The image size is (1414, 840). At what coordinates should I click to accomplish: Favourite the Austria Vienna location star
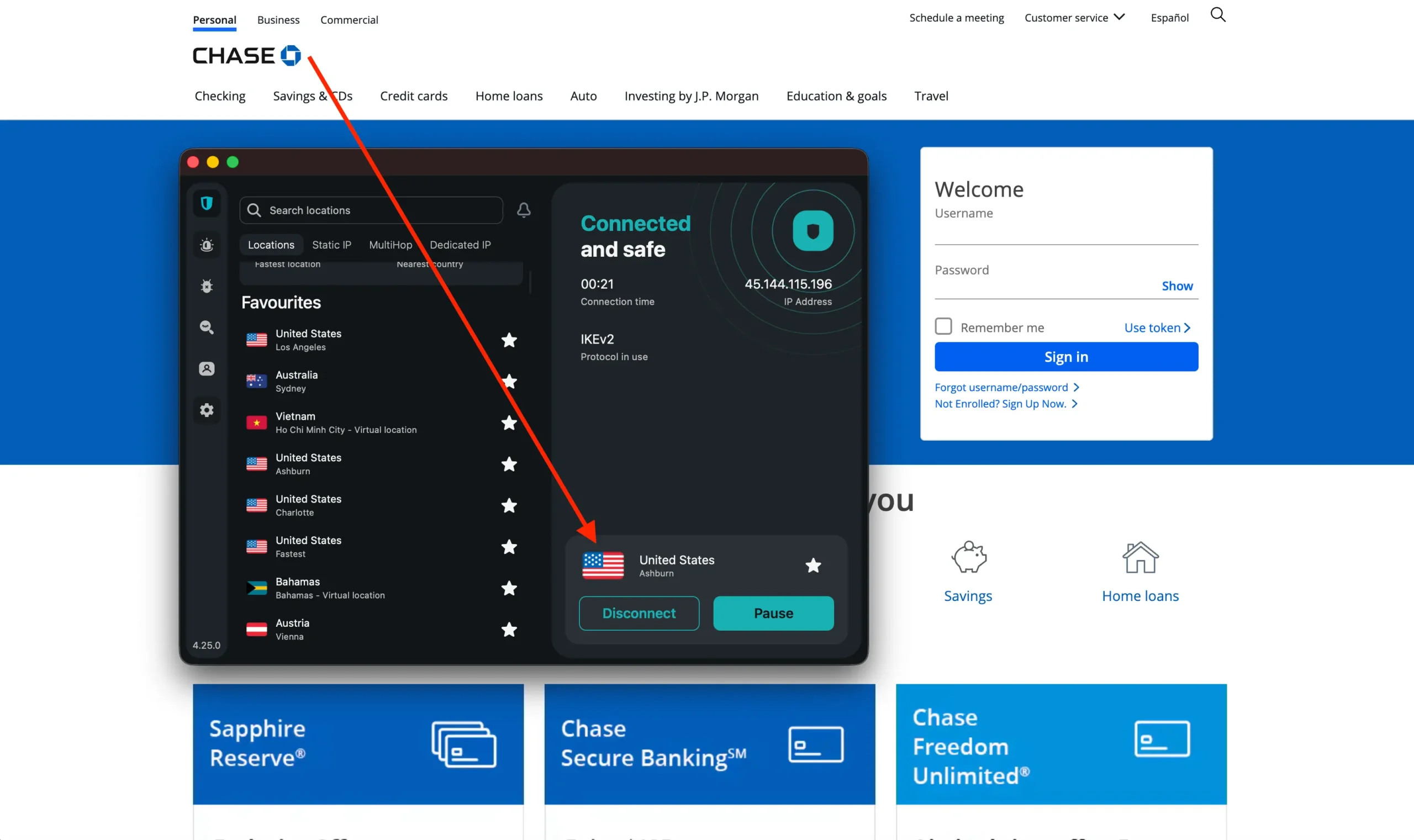coord(509,630)
